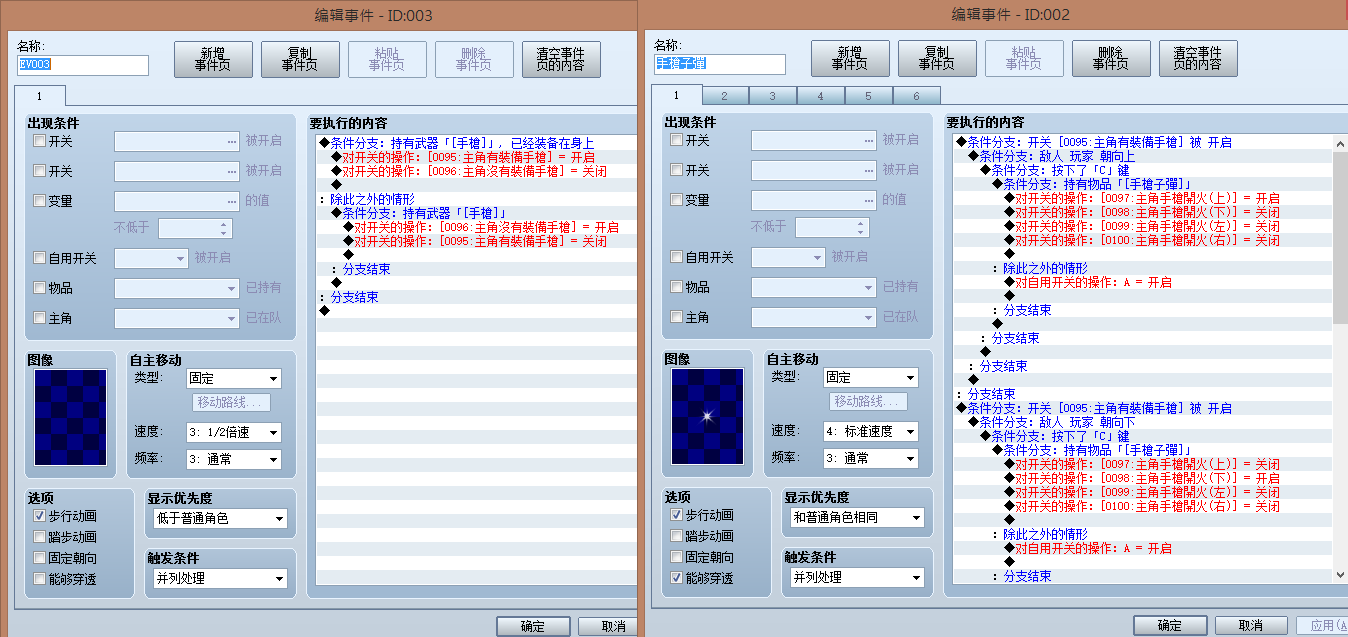Screen dimensions: 1348x637
Task: Select page tab 1 in ID:002 window
Action: click(676, 95)
